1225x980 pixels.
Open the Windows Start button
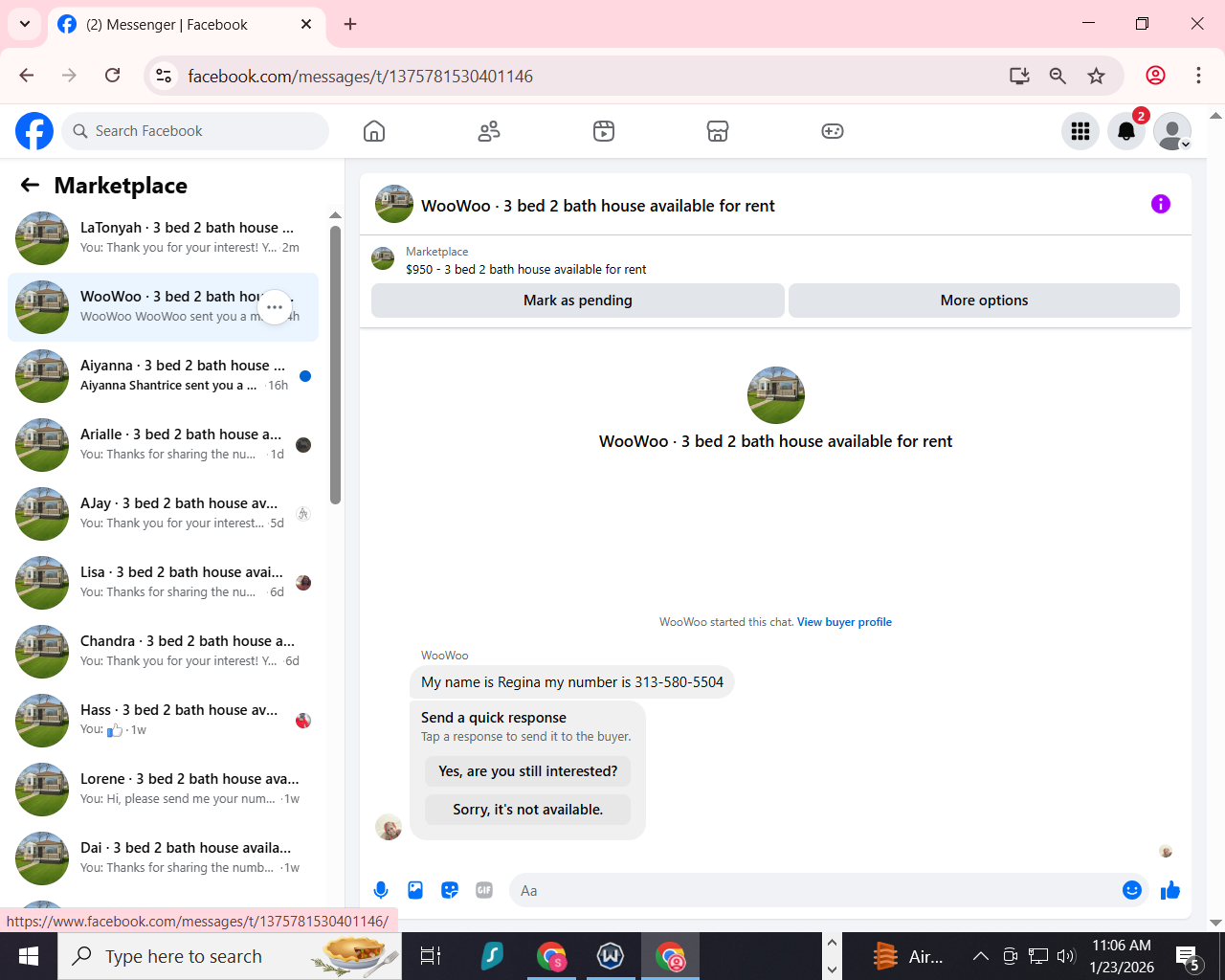(x=29, y=956)
